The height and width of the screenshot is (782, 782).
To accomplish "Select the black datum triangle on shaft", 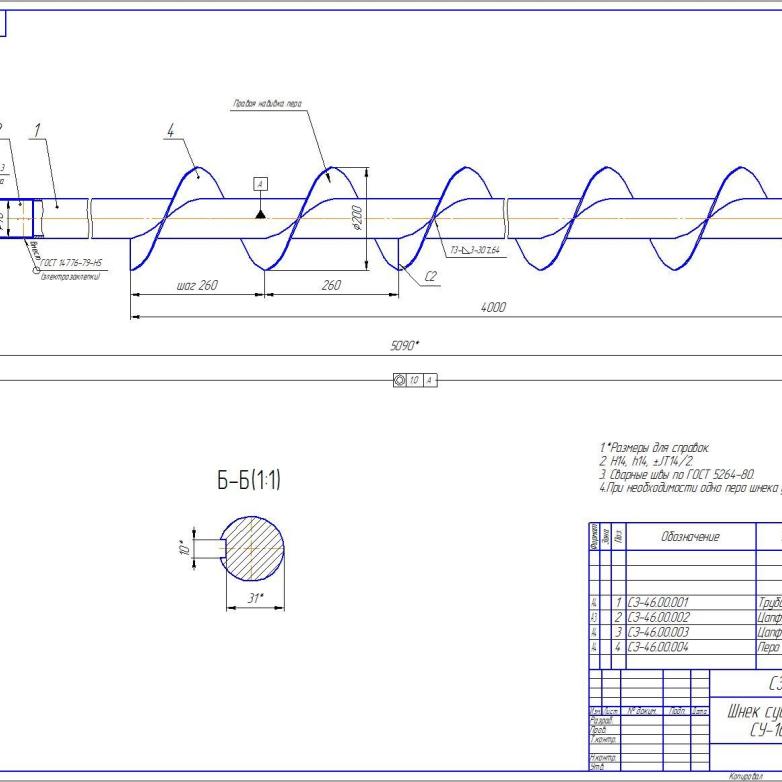I will click(x=260, y=214).
